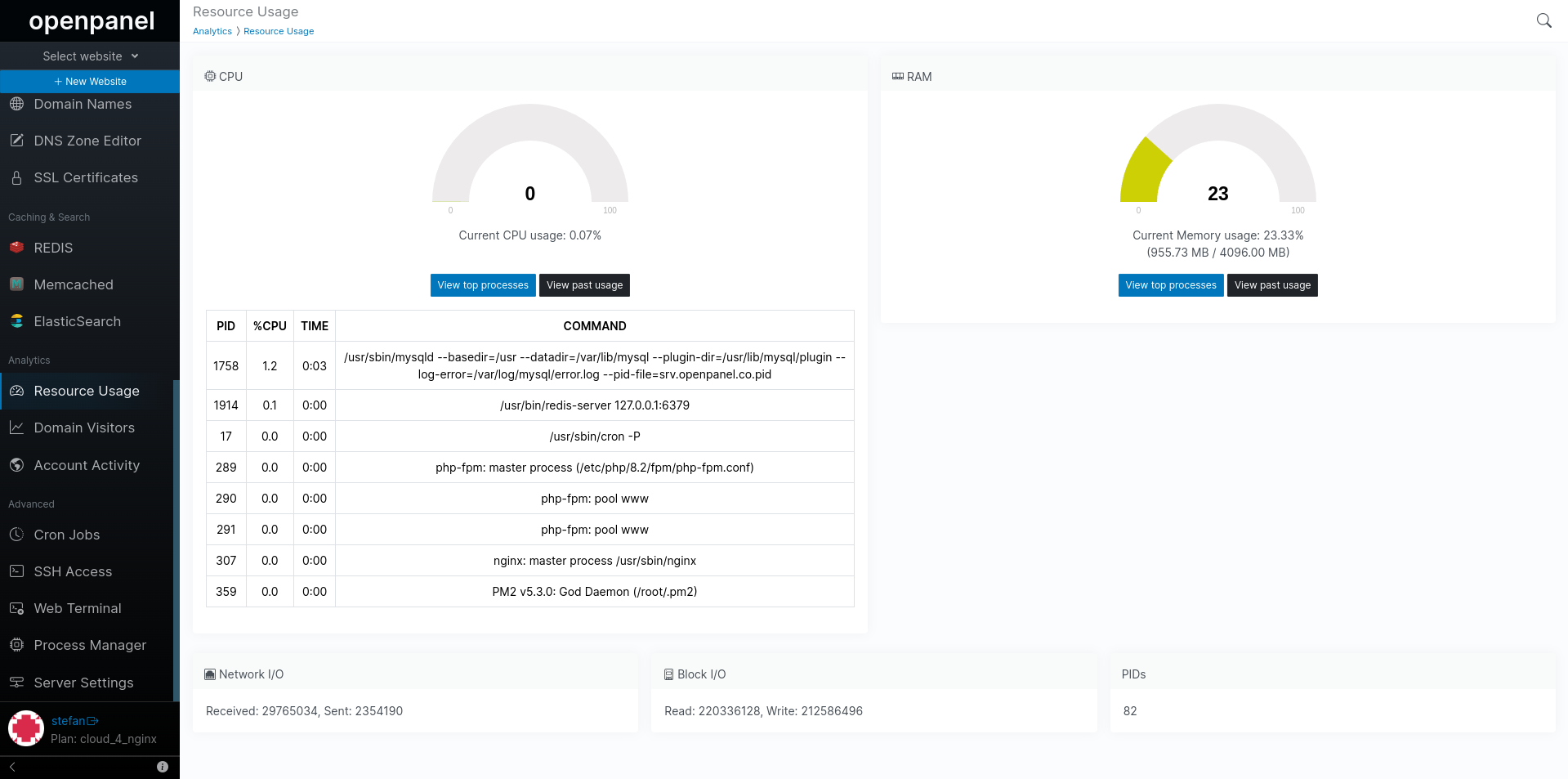Click the stefan username link
The image size is (1568, 779).
(x=69, y=721)
